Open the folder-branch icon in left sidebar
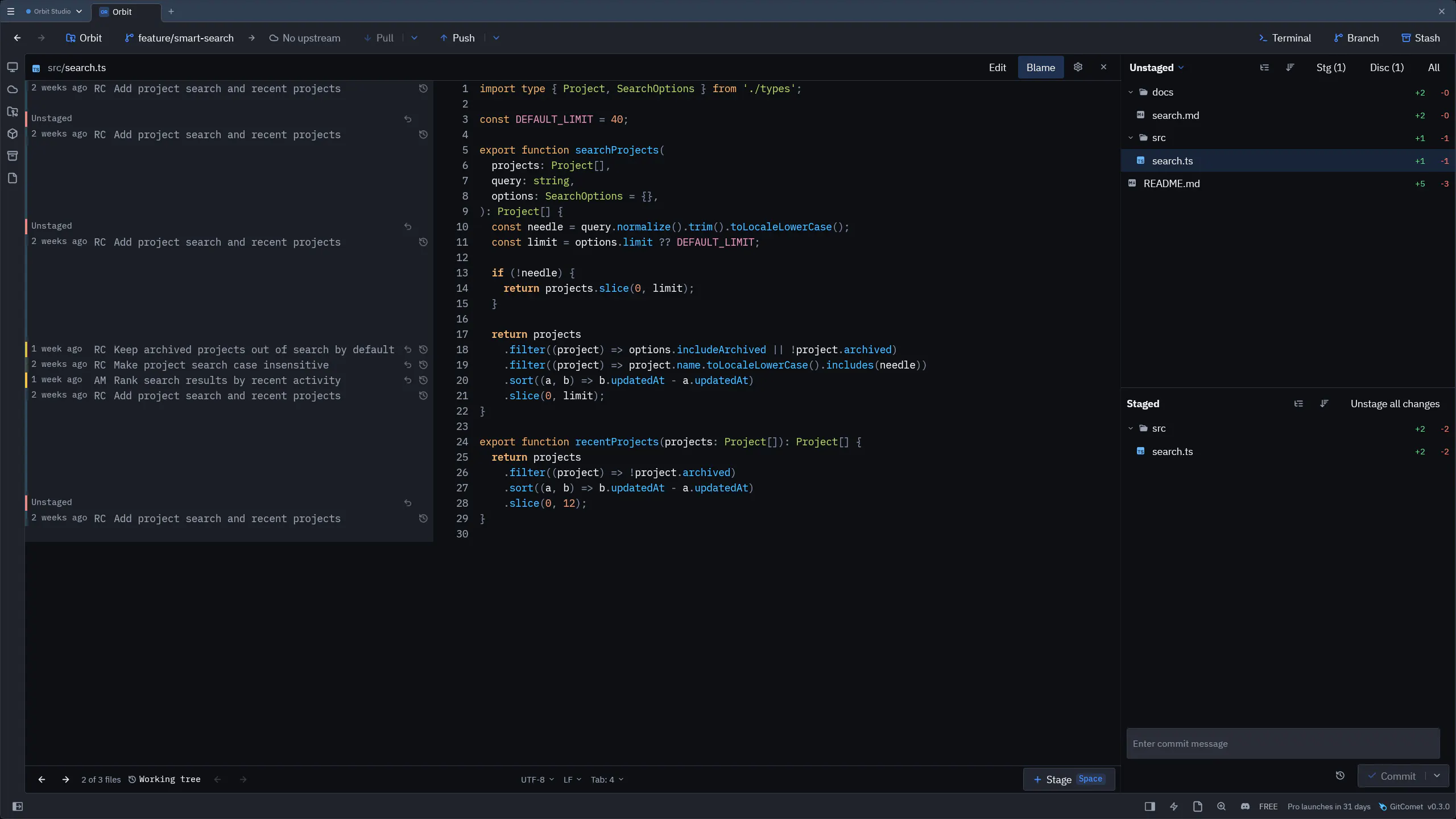The width and height of the screenshot is (1456, 819). 13,111
